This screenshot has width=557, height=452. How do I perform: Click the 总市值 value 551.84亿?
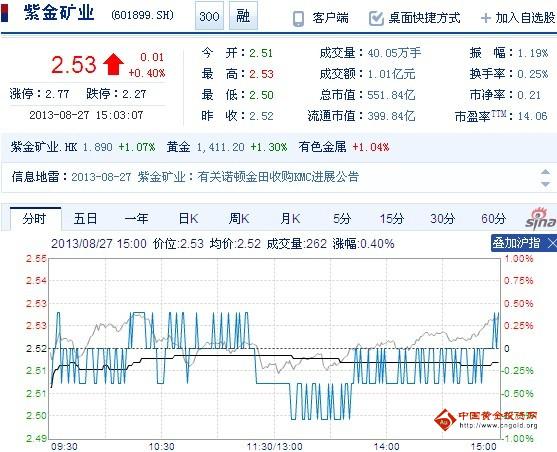click(x=391, y=95)
